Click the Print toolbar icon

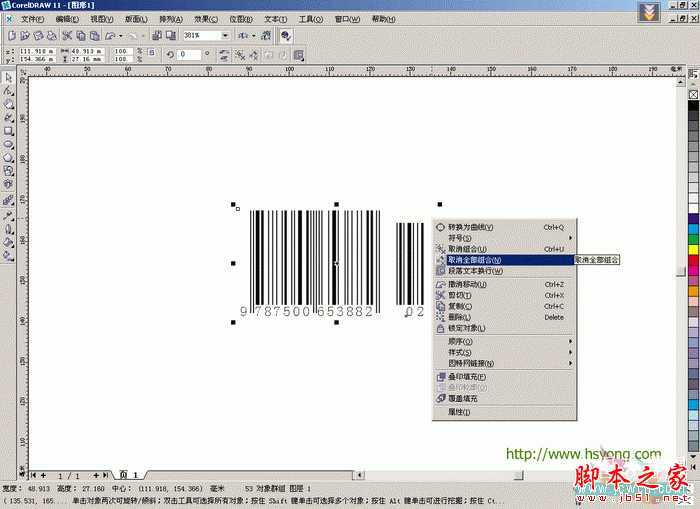click(52, 35)
